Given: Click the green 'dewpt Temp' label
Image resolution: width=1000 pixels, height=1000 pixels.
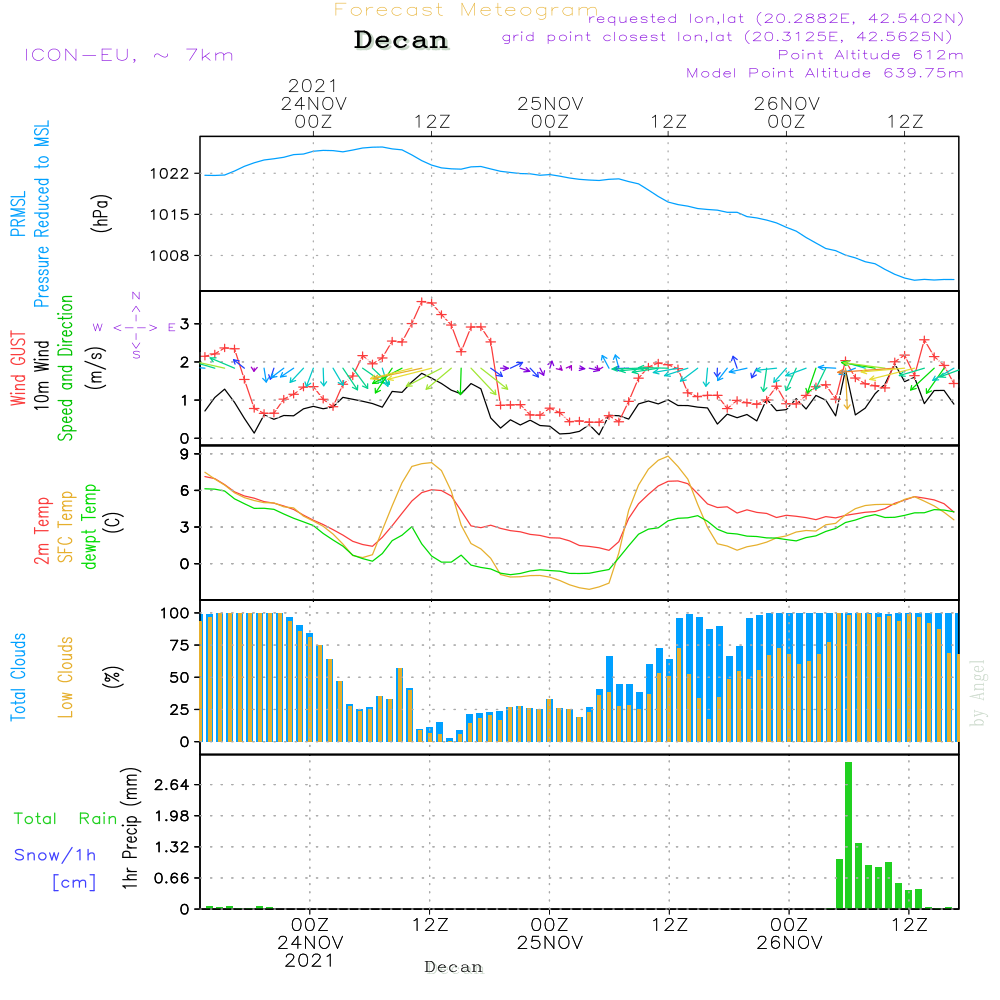Looking at the screenshot, I should point(89,526).
